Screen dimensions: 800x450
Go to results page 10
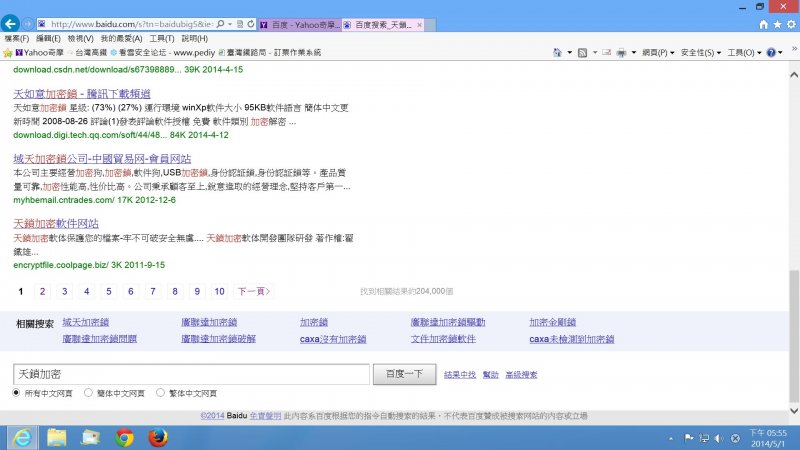tap(219, 291)
